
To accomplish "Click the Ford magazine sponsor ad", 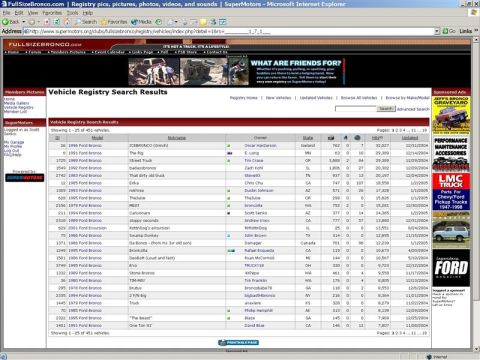I will 451,268.
